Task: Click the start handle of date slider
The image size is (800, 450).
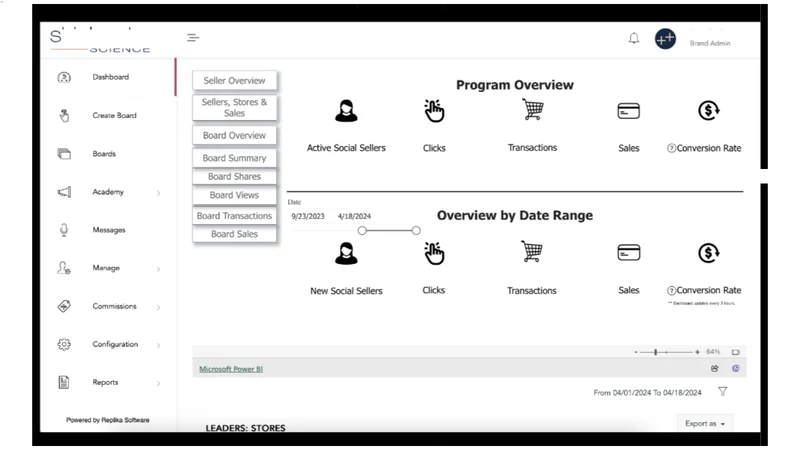Action: point(362,231)
